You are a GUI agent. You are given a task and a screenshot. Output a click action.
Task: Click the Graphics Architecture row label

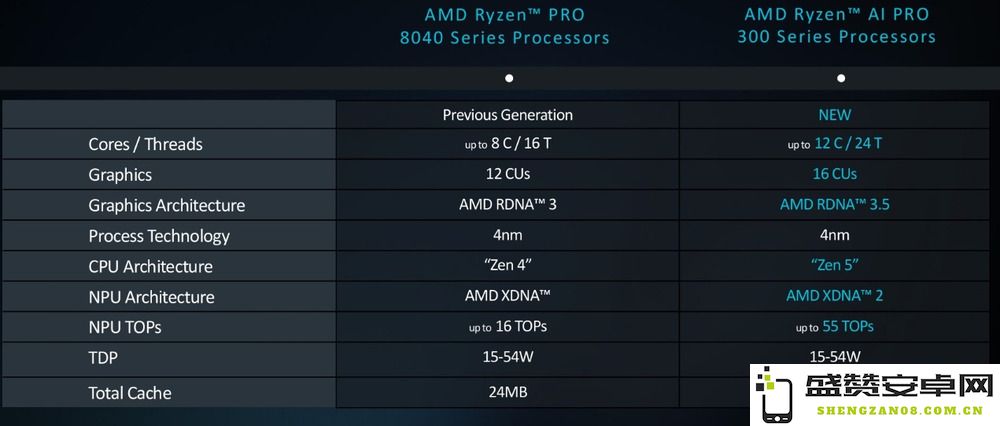(166, 205)
